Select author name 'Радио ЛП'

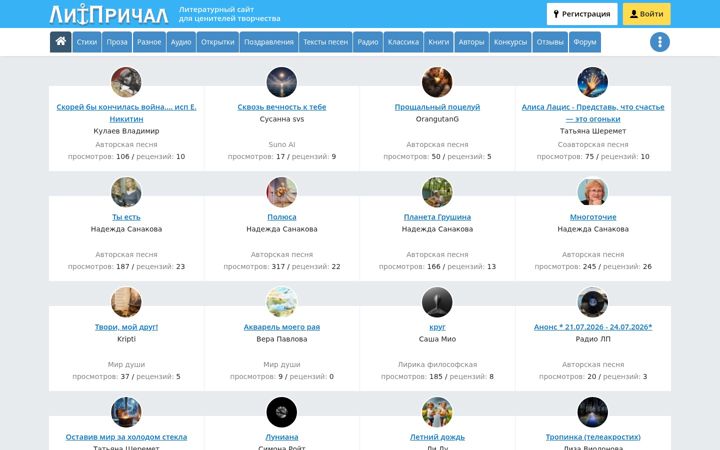(x=593, y=339)
